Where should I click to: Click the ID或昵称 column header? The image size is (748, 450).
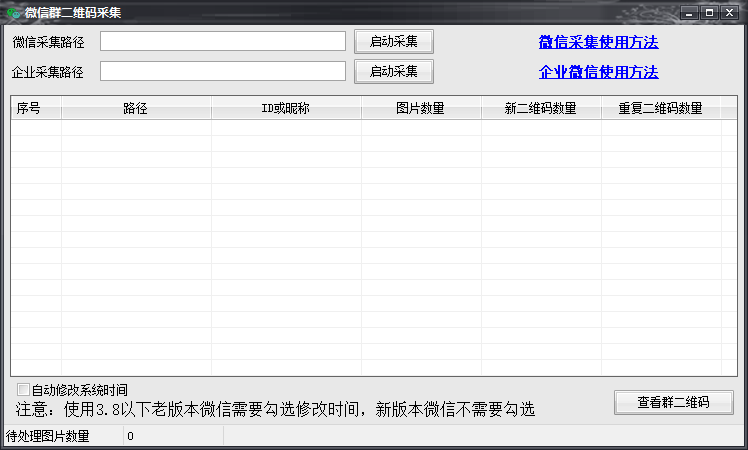286,108
